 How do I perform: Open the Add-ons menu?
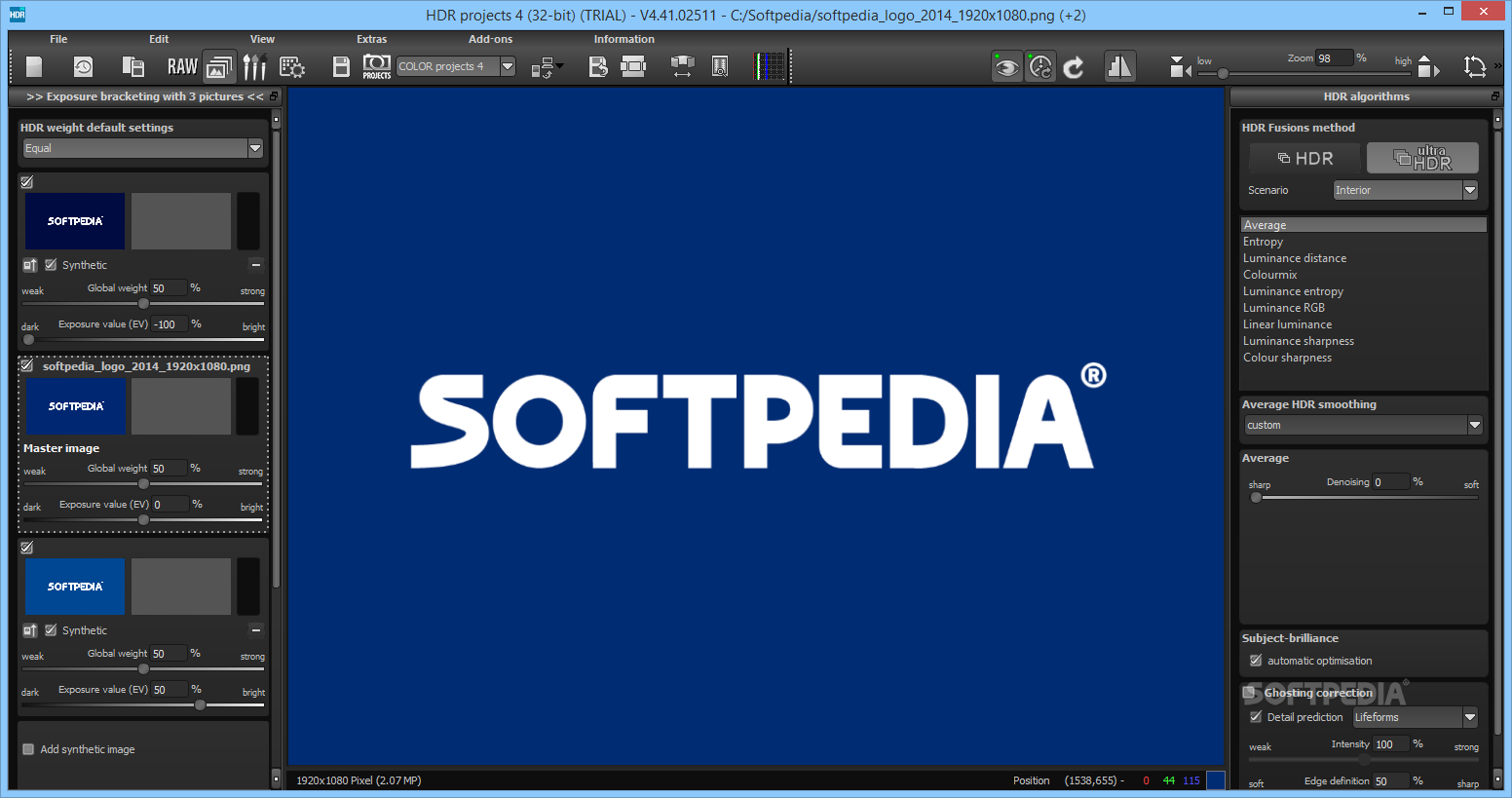click(490, 39)
